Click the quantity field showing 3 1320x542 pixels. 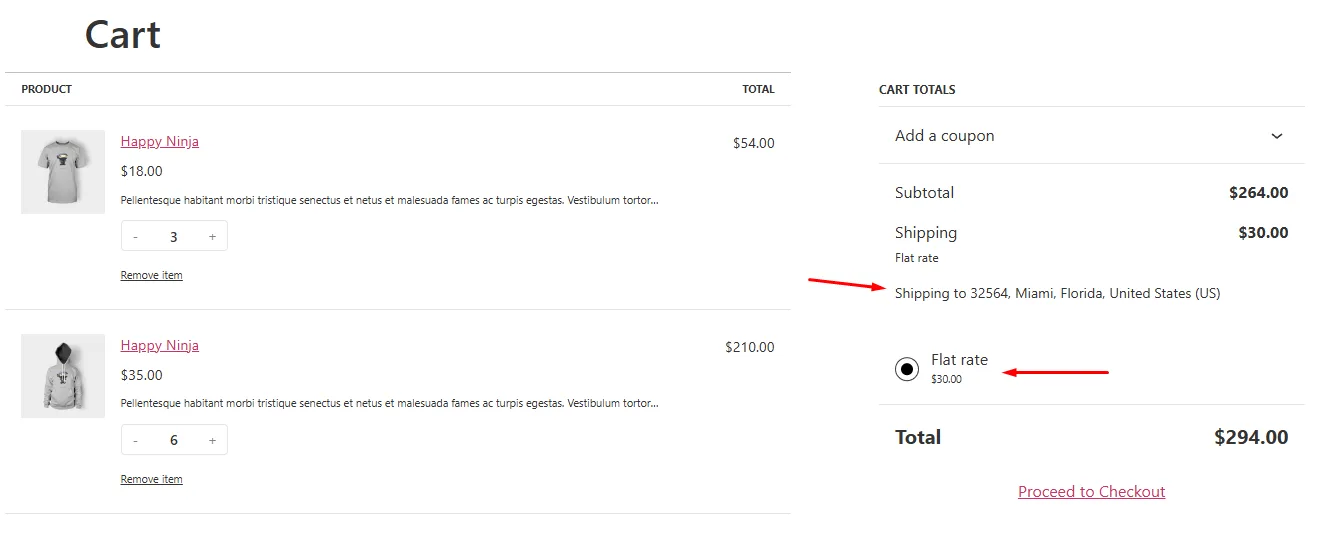click(x=174, y=237)
